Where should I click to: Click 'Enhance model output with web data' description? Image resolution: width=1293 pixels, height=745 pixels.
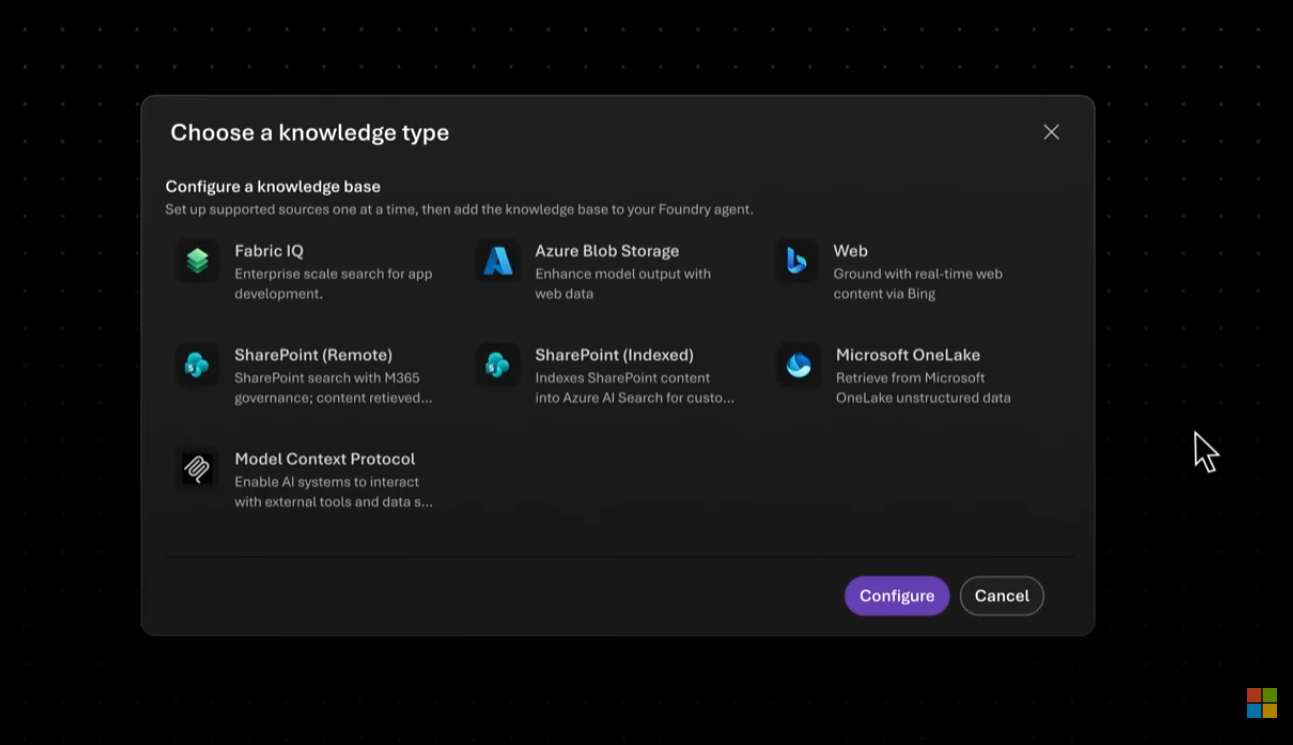click(623, 284)
